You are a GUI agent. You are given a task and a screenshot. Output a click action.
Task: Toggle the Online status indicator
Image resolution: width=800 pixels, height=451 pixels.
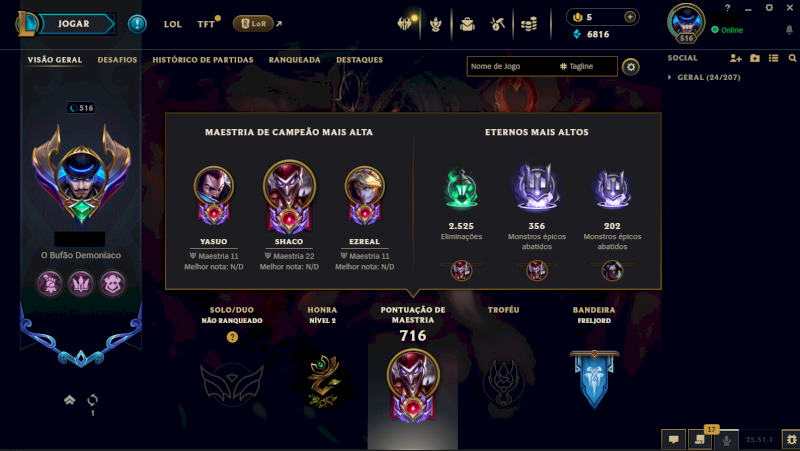pos(727,30)
